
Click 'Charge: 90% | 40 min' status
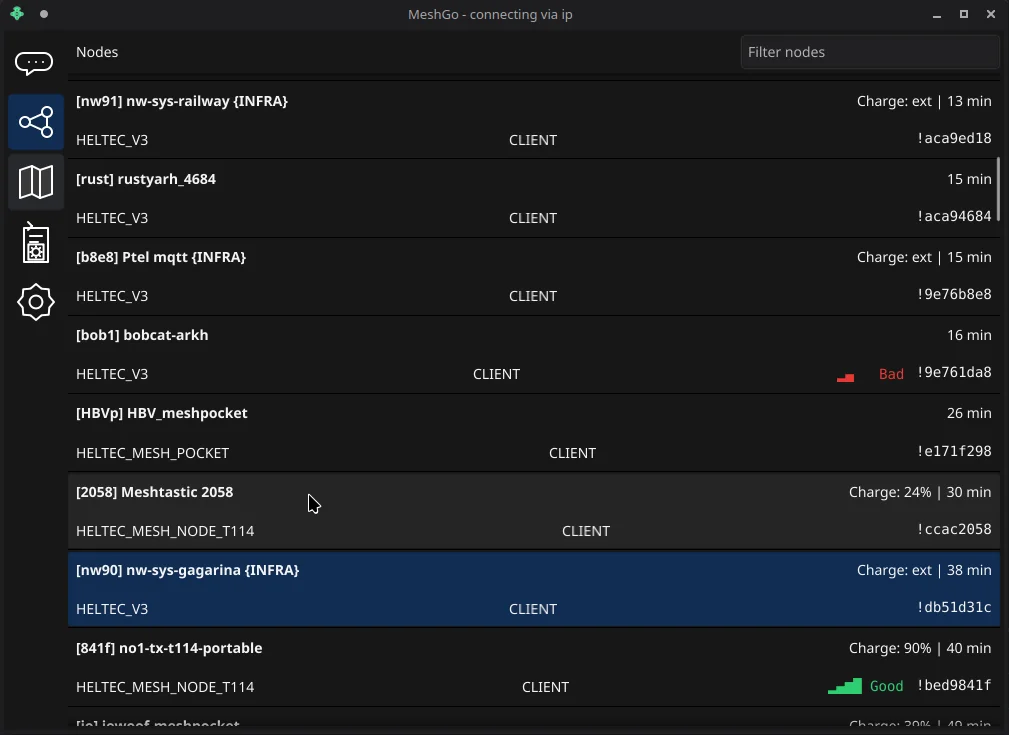coord(920,648)
